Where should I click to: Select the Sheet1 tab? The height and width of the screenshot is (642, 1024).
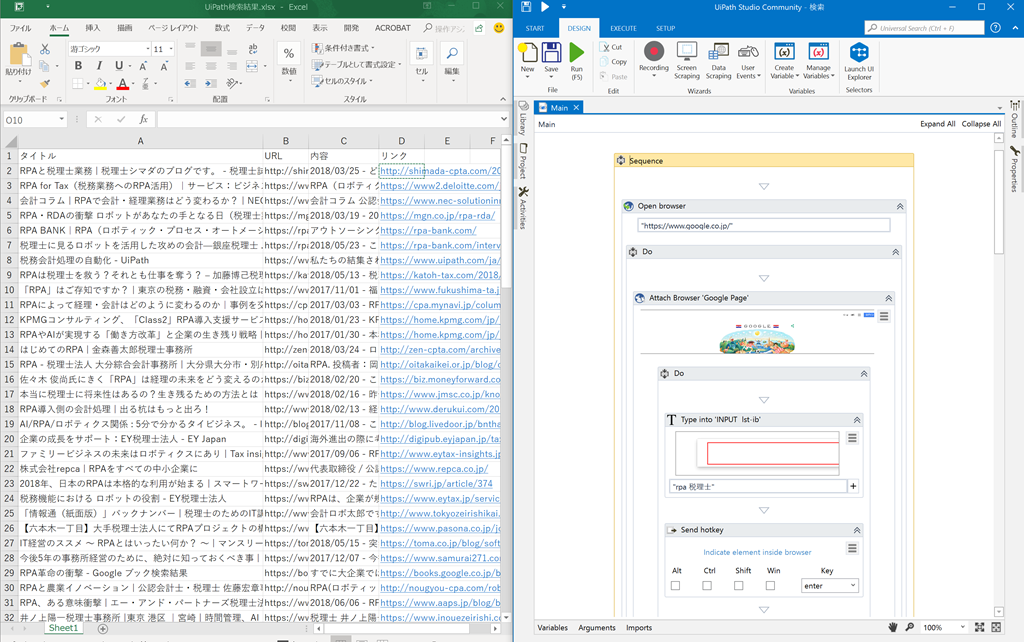63,628
